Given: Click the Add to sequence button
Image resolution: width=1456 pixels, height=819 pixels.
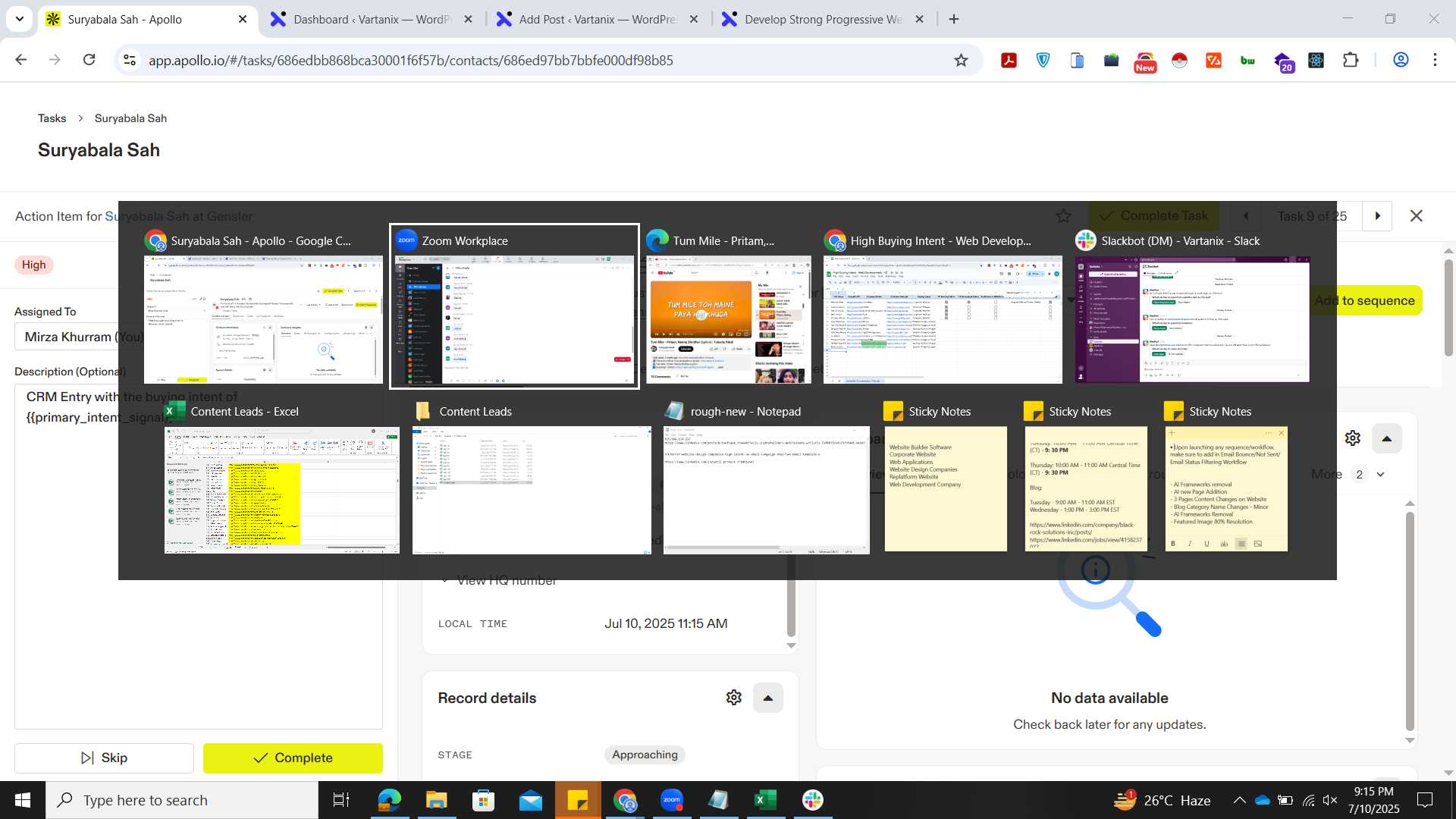Looking at the screenshot, I should 1365,300.
